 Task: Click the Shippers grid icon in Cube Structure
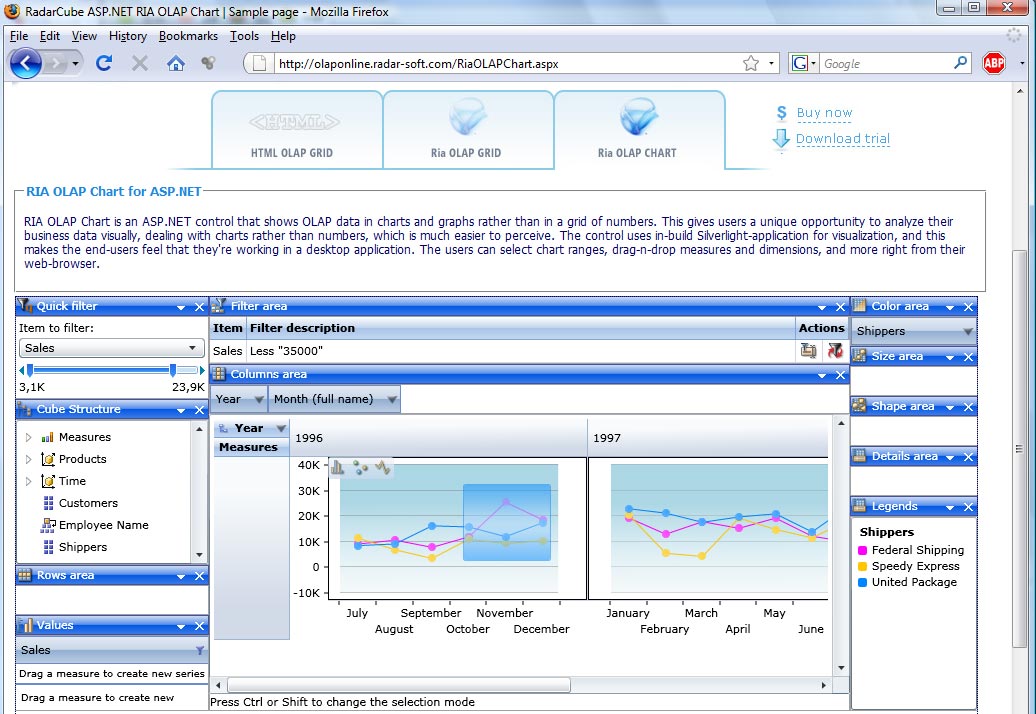click(48, 547)
